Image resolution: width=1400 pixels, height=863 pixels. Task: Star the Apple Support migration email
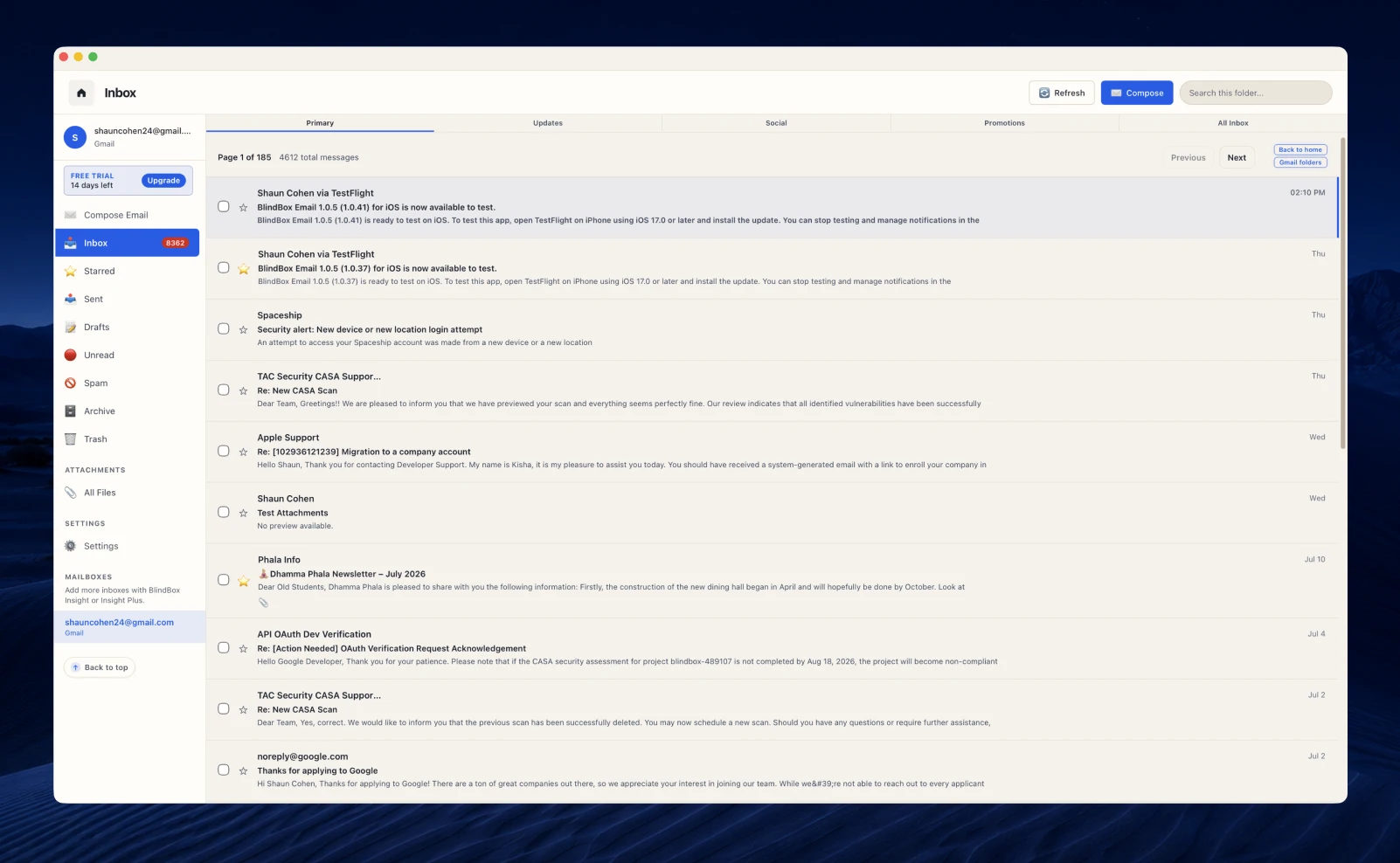tap(243, 452)
